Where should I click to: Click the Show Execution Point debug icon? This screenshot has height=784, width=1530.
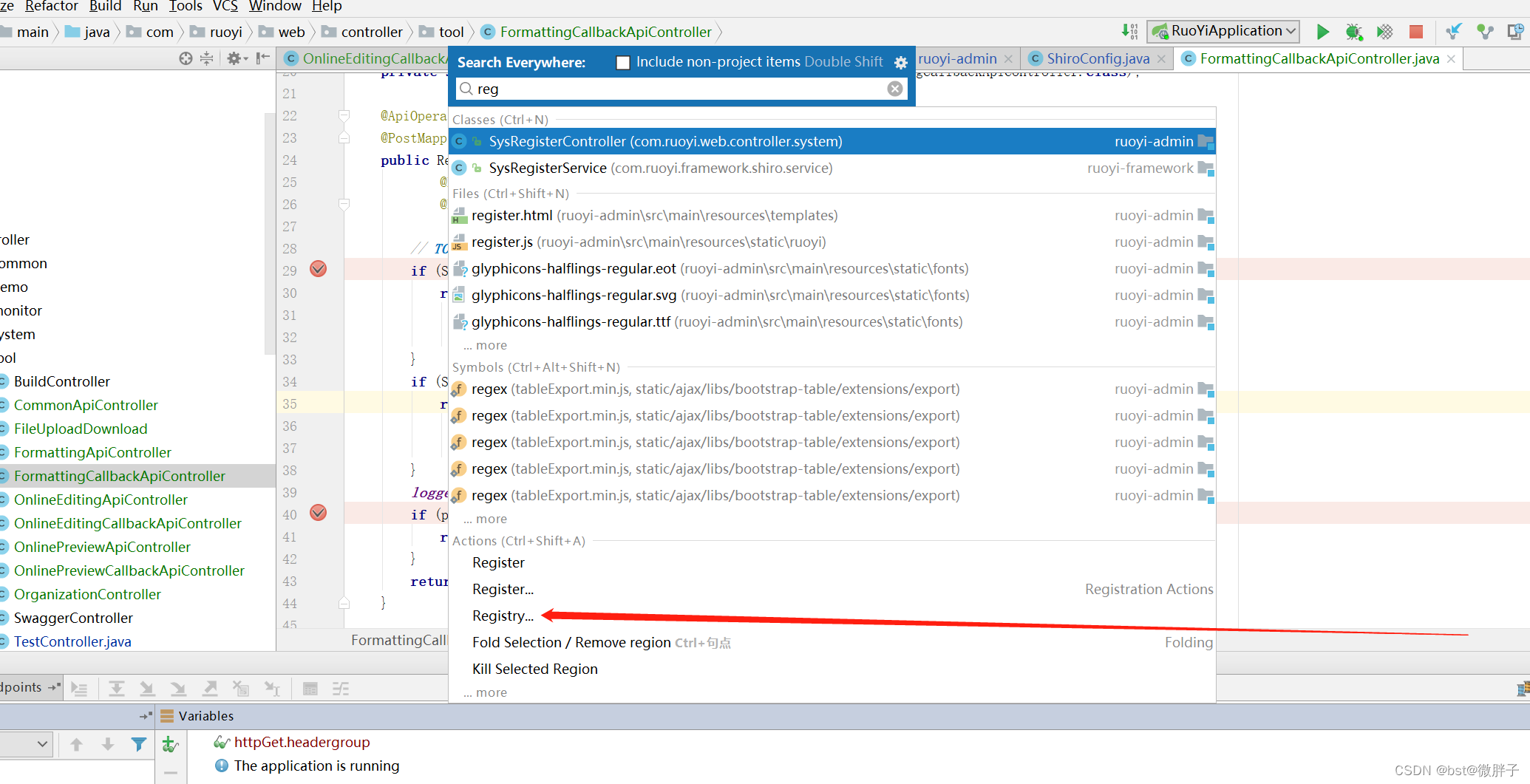pyautogui.click(x=79, y=689)
